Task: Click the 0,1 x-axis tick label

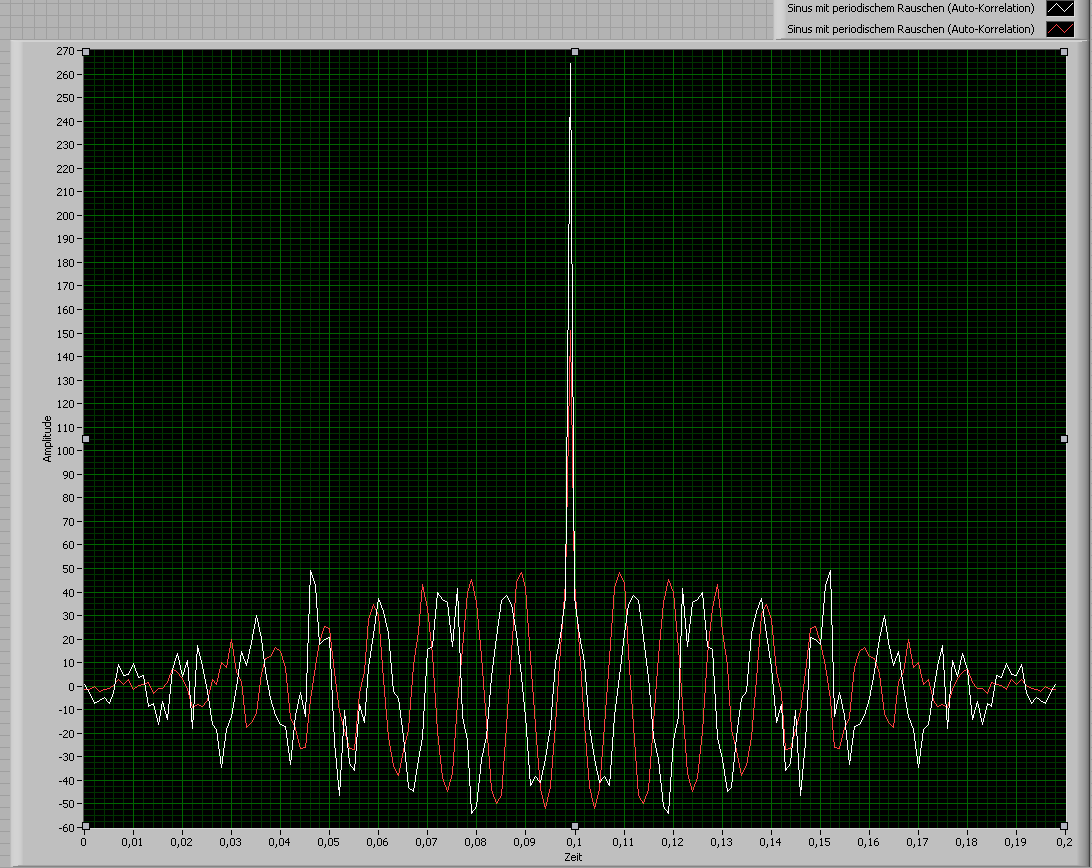Action: coord(574,842)
